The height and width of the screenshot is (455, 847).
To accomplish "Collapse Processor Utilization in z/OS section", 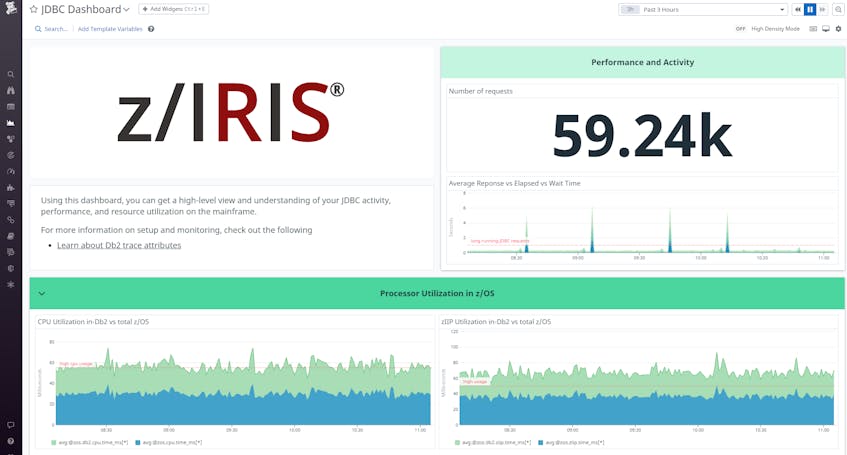I will [42, 293].
